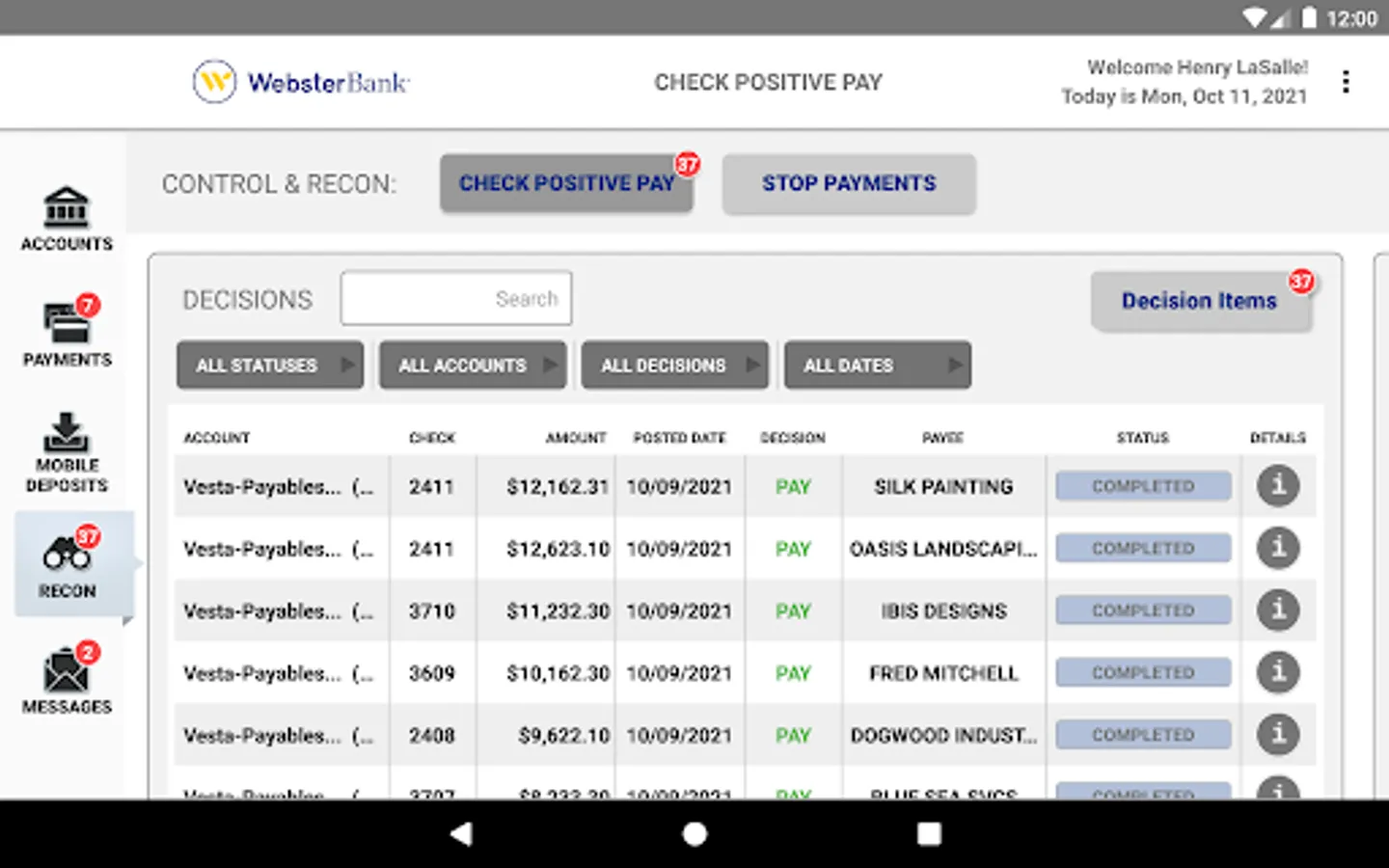The image size is (1389, 868).
Task: Select PAY decision in DOGWOOD INDUST... row
Action: 793,736
